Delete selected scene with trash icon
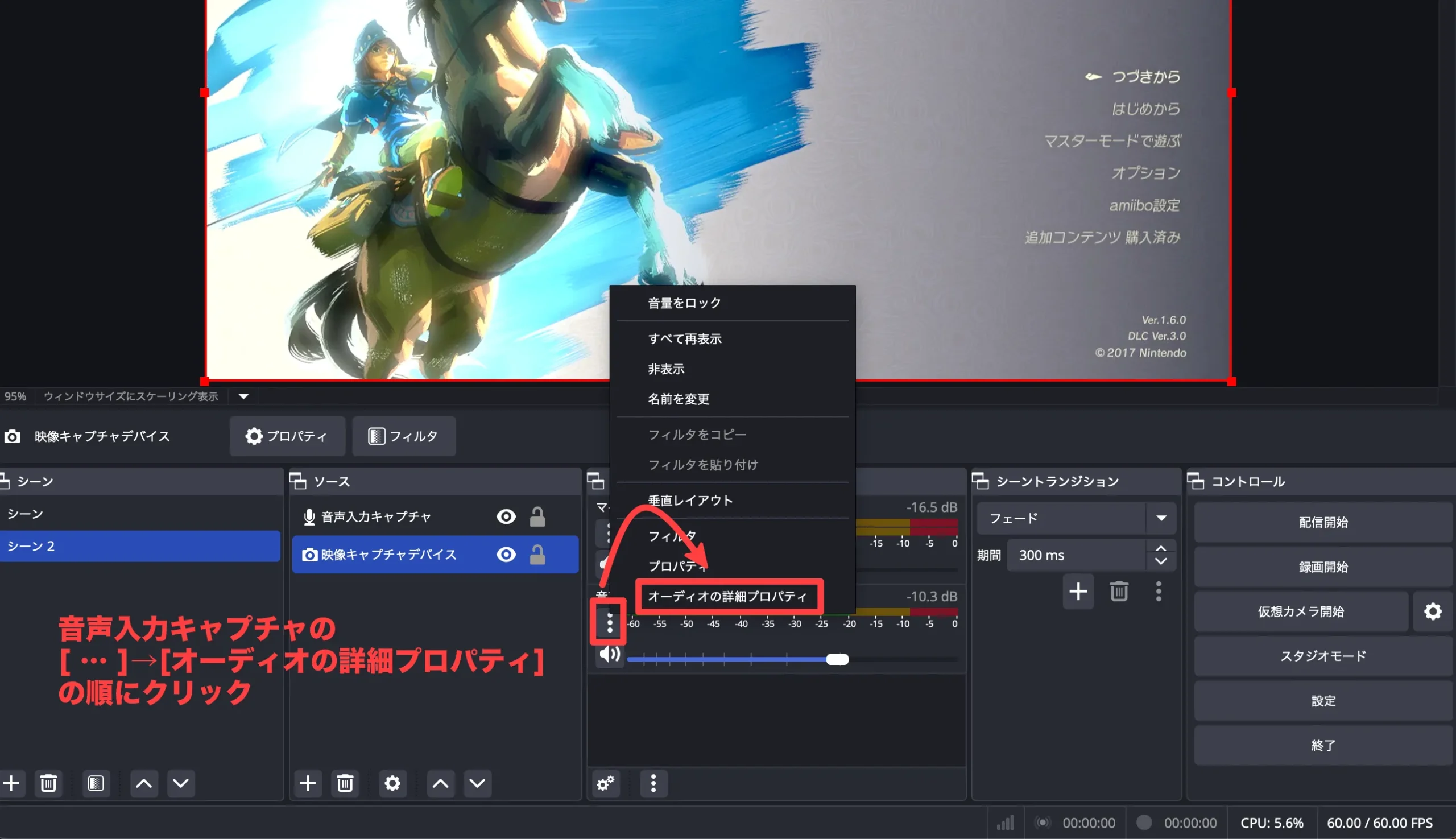Image resolution: width=1456 pixels, height=839 pixels. 48,783
